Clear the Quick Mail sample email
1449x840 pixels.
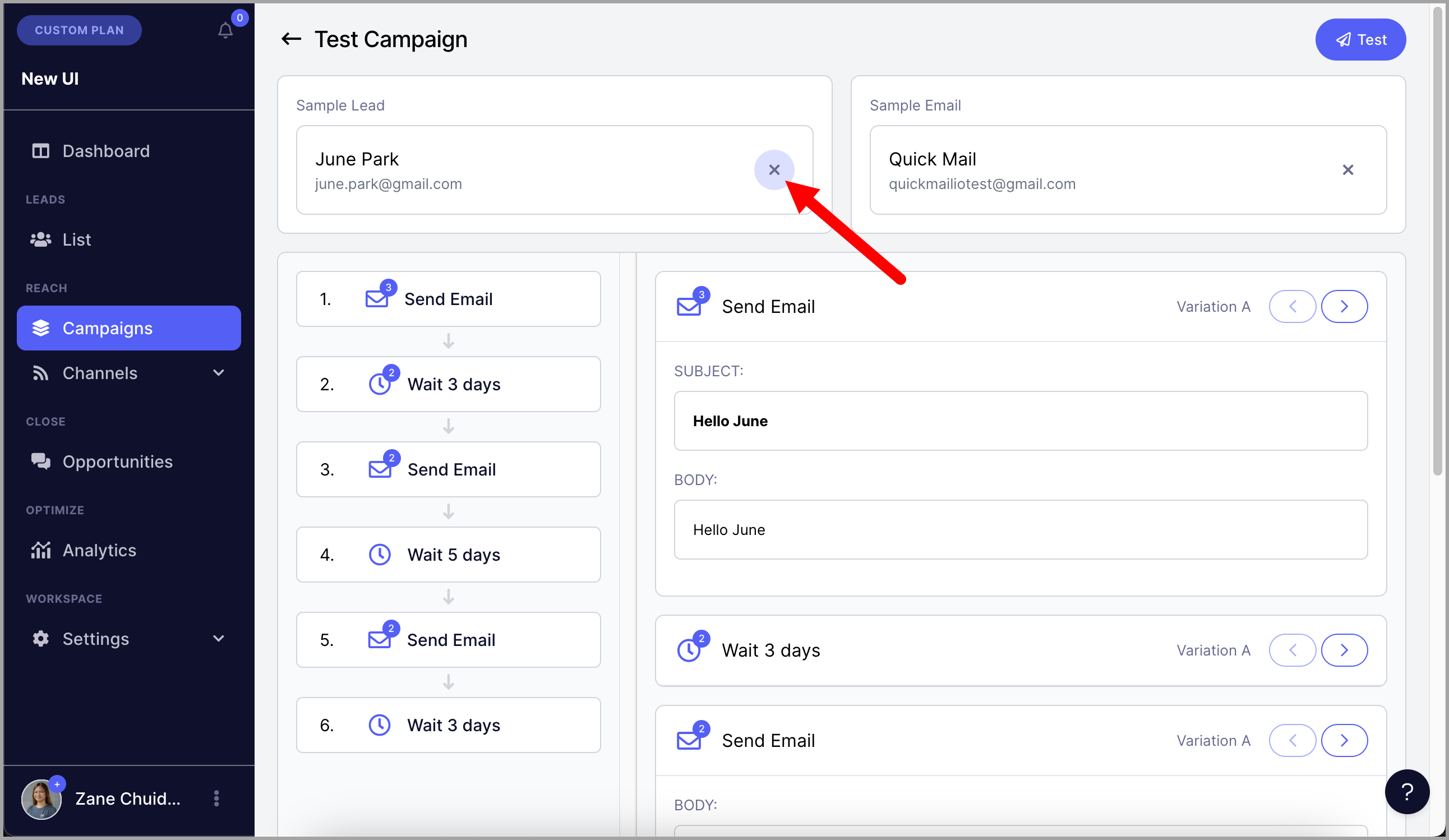pyautogui.click(x=1348, y=169)
